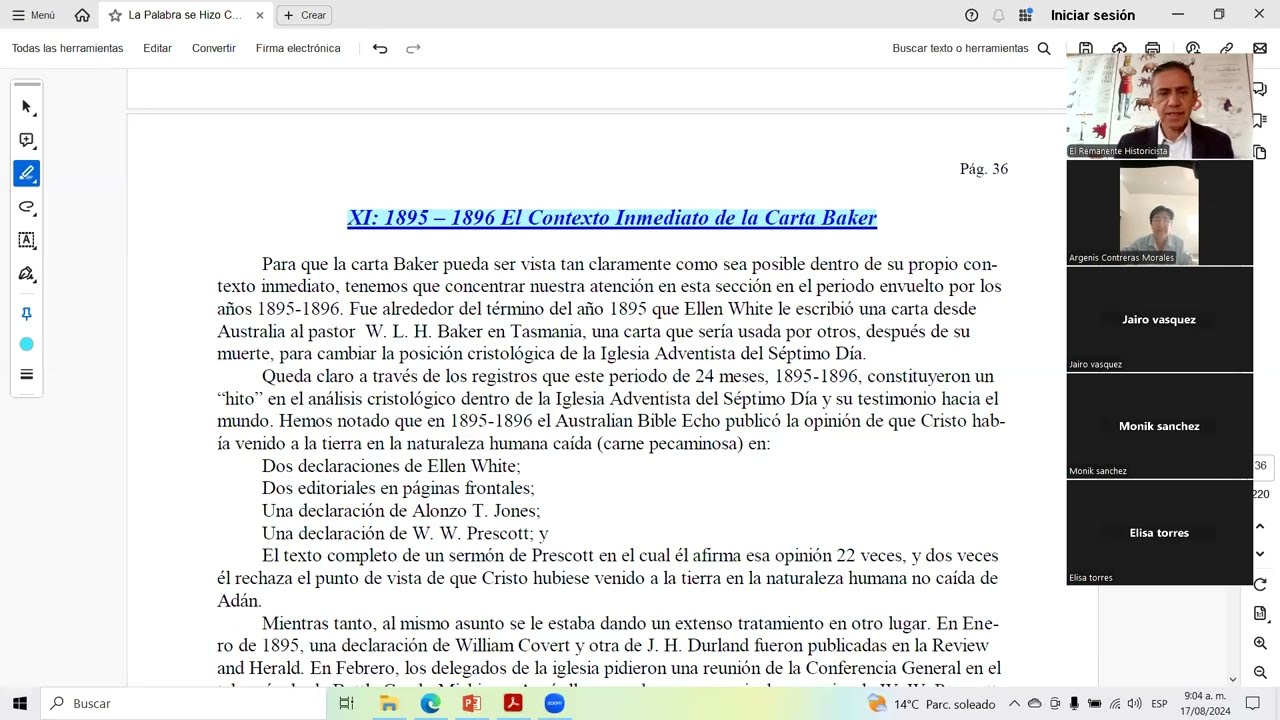
Task: Pick the freehand draw lasso tool
Action: click(x=27, y=207)
